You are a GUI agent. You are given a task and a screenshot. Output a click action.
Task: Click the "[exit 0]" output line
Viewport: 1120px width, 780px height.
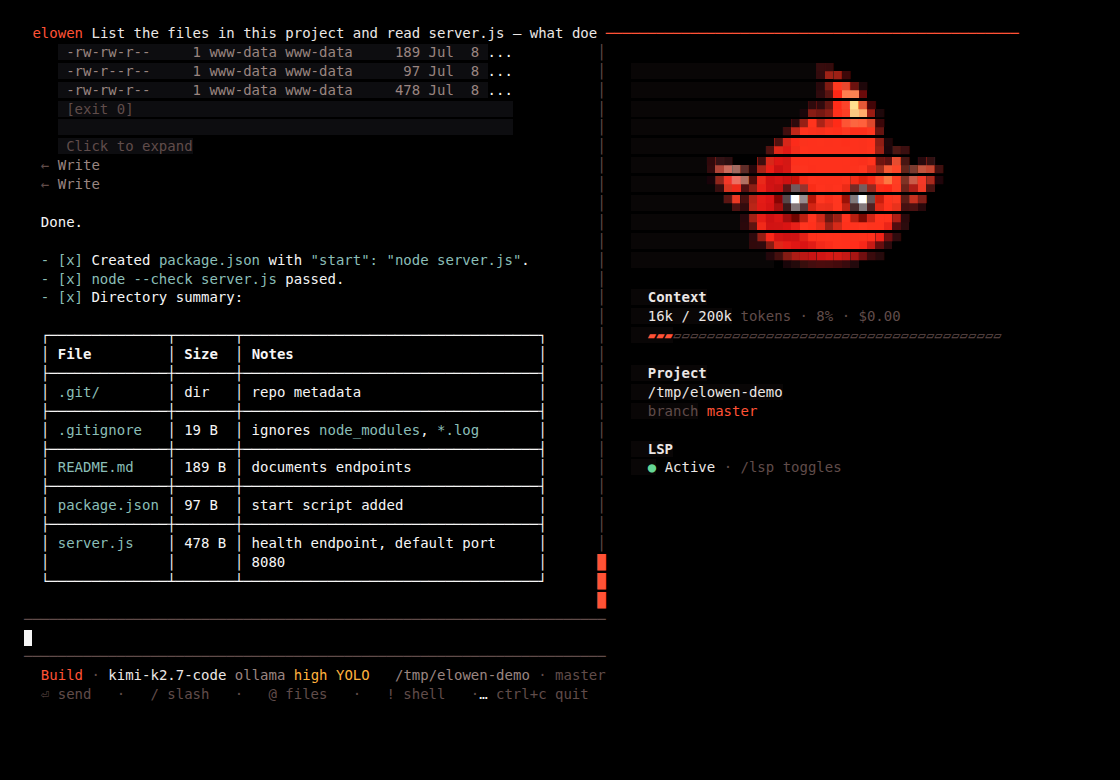[100, 109]
